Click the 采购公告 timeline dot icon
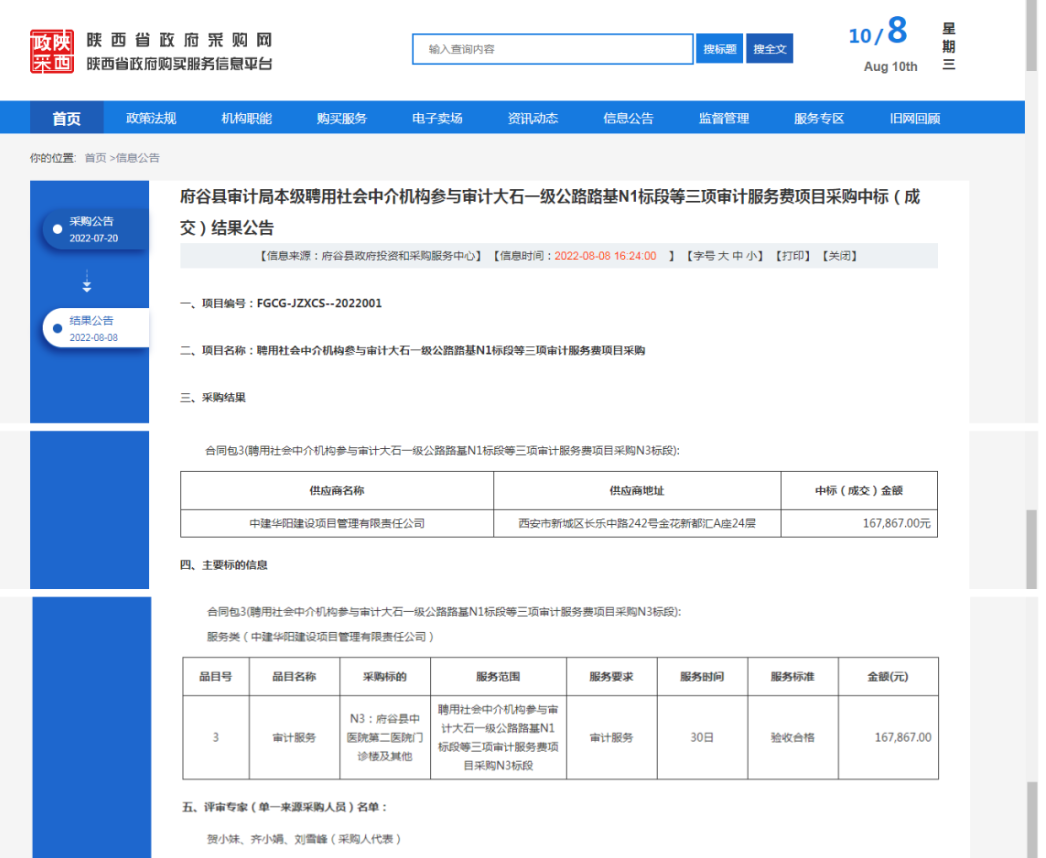1046x858 pixels. [57, 230]
